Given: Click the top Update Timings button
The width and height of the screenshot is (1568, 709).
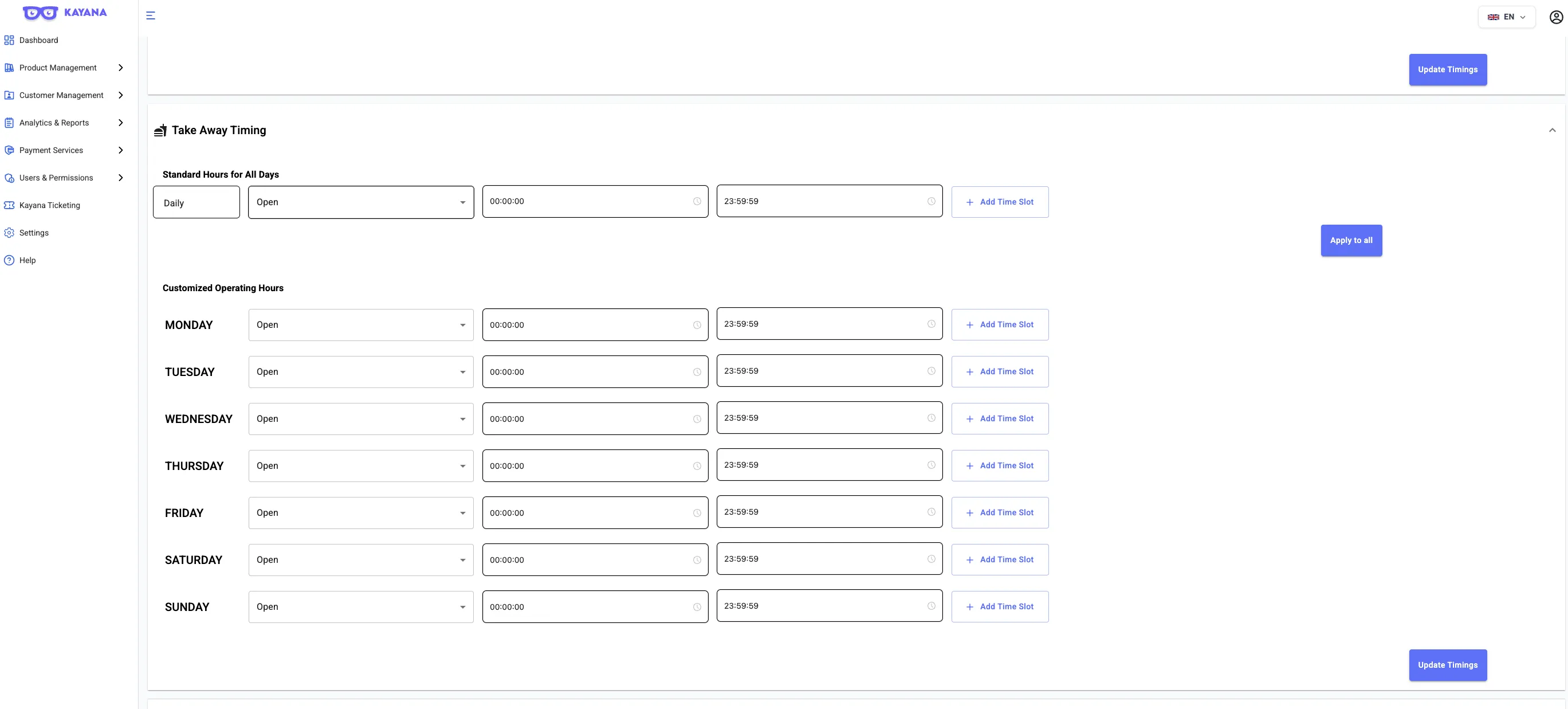Looking at the screenshot, I should (x=1448, y=69).
